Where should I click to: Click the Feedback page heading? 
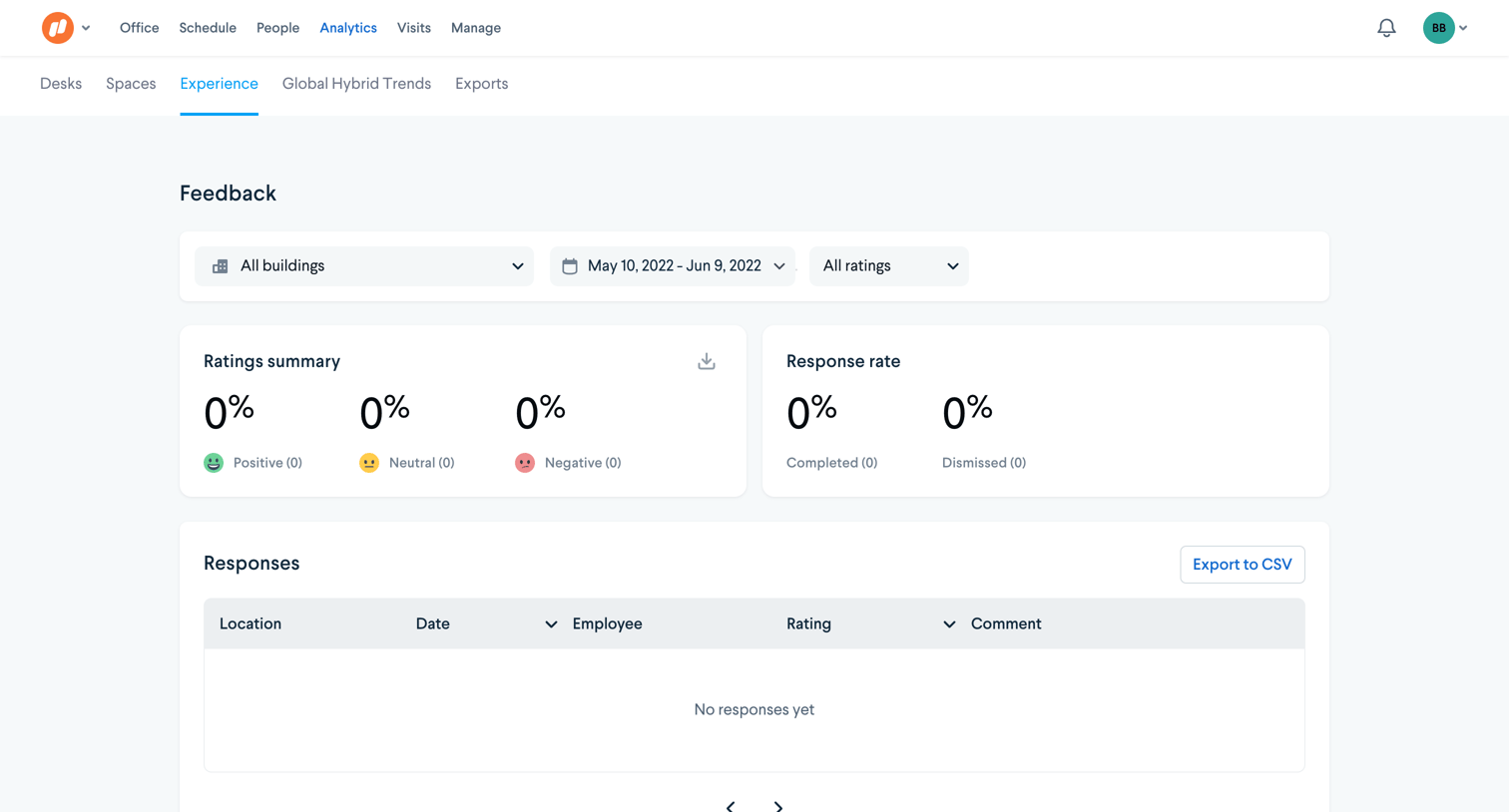[228, 194]
